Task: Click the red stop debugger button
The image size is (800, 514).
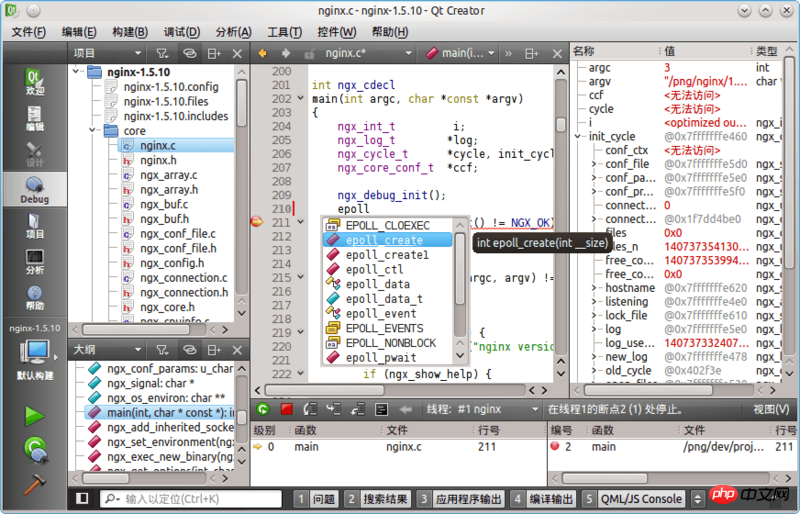Action: [287, 409]
